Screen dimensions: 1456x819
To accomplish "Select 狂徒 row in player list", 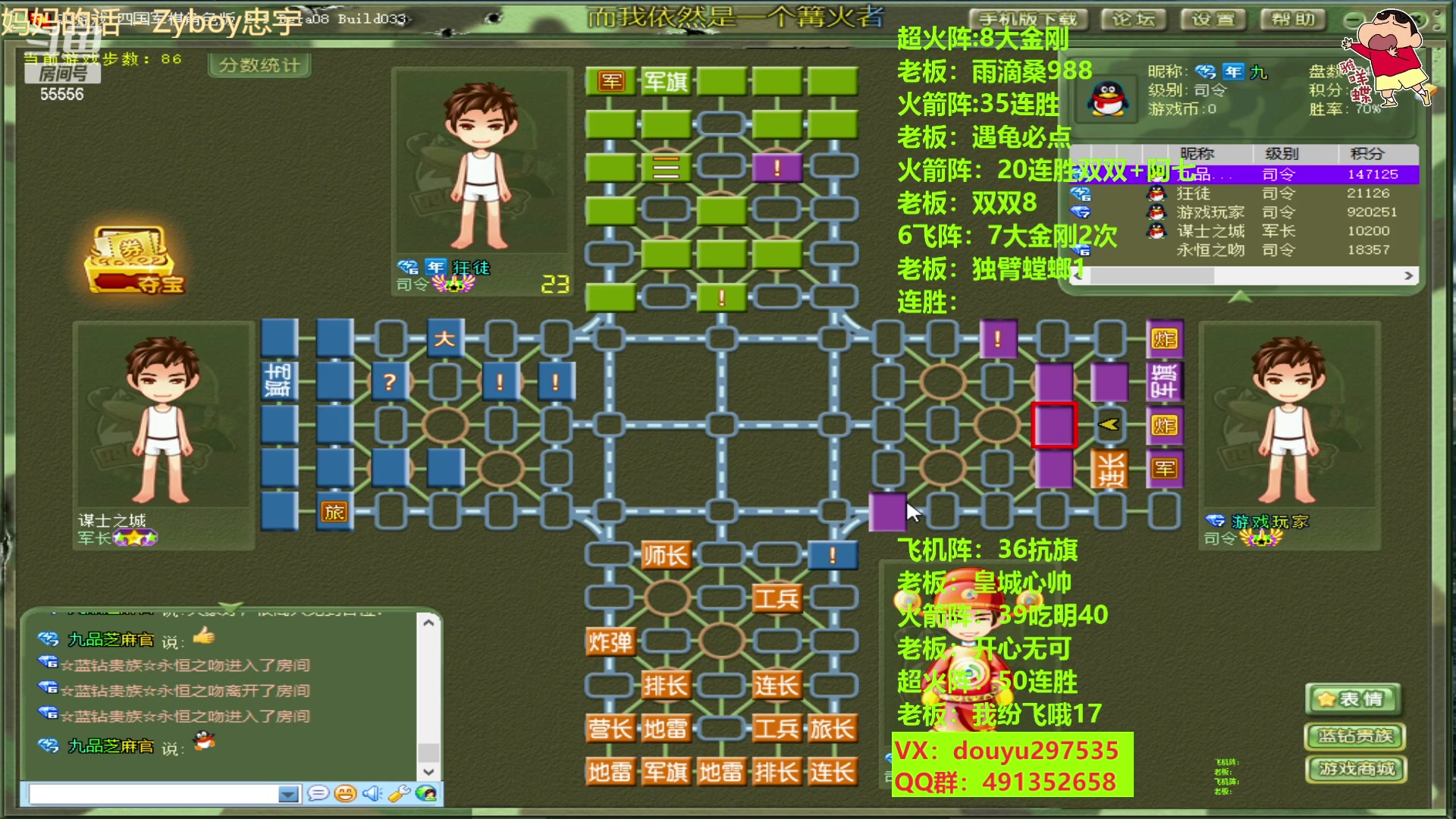I will pos(1244,193).
